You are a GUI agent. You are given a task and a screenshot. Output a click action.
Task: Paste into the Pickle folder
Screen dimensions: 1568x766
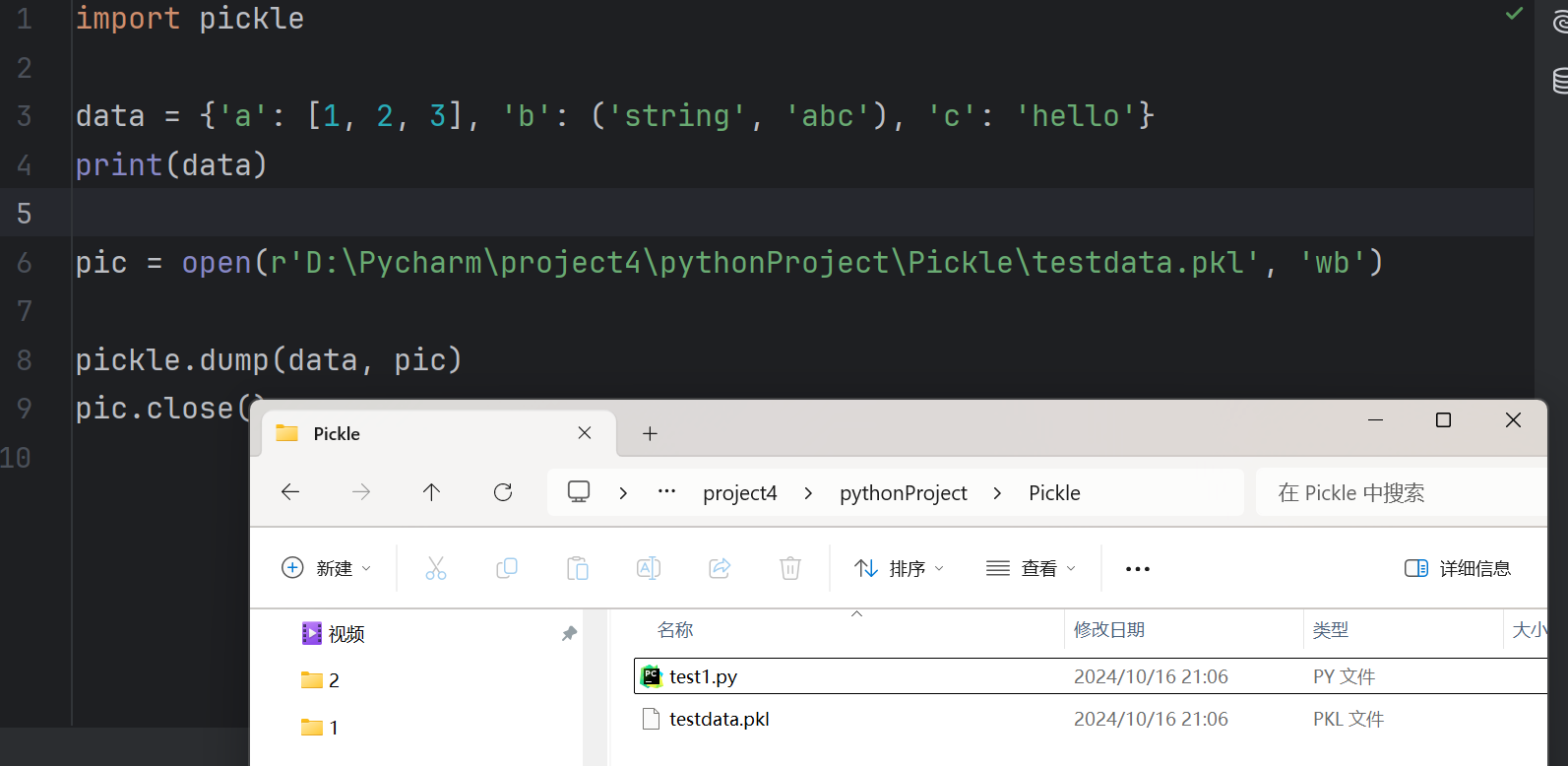[578, 568]
